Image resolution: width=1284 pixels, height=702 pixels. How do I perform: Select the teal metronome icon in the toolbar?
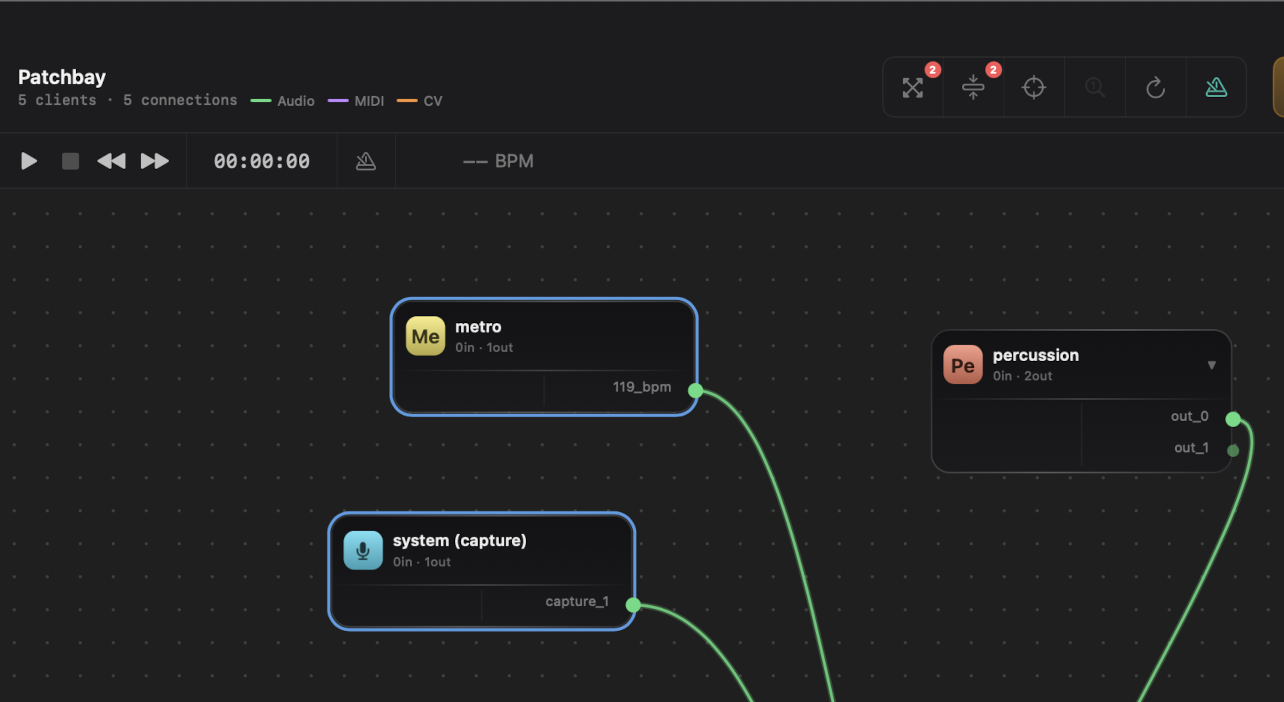(1216, 87)
